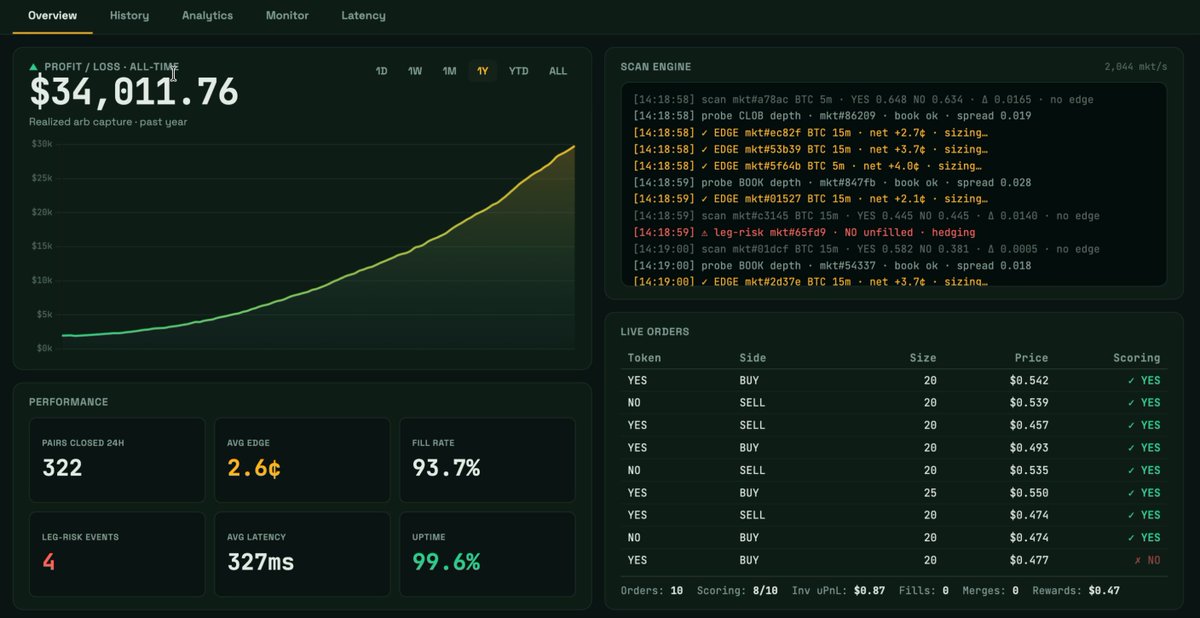Select the Pairs Closed 24H card showing 322
Viewport: 1200px width, 618px height.
117,460
